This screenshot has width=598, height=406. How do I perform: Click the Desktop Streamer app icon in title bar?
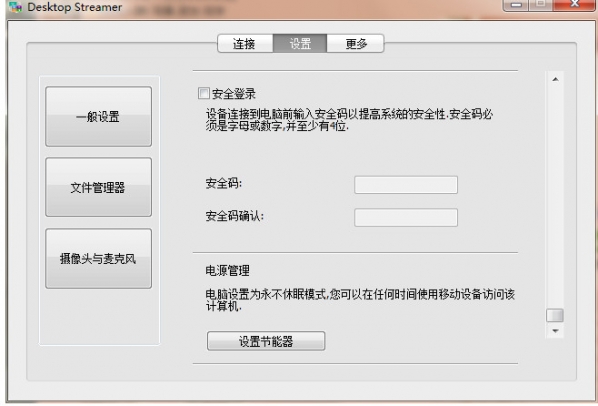15,6
